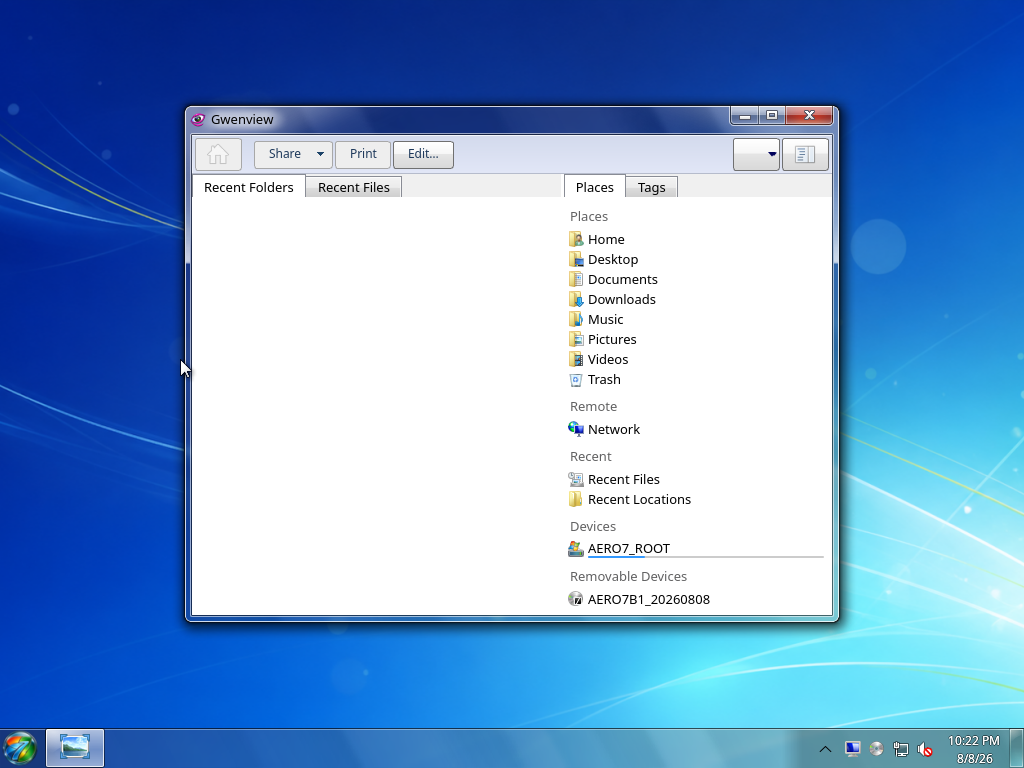1024x768 pixels.
Task: Click the disc media tray icon
Action: [876, 748]
